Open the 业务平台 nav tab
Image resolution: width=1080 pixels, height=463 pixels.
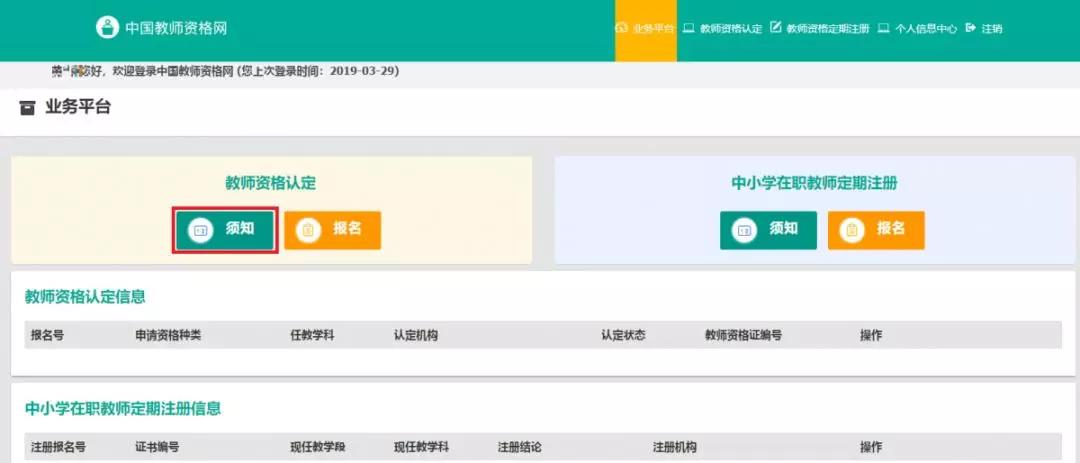pyautogui.click(x=646, y=30)
